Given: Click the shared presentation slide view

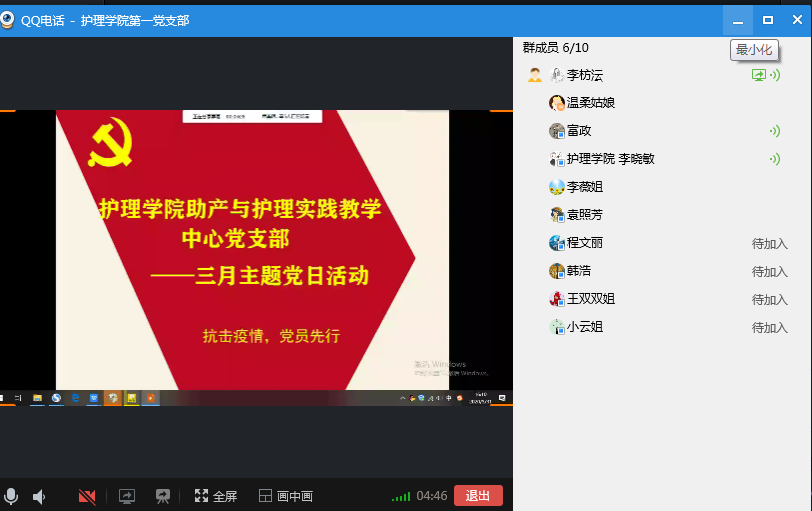Looking at the screenshot, I should pos(256,250).
